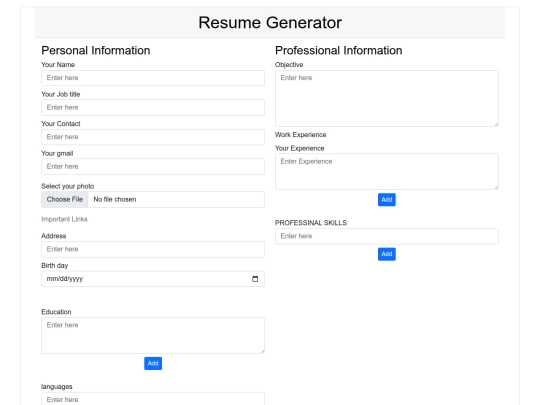Viewport: 540px width, 405px height.
Task: Click the Experience textarea resize corner
Action: pos(496,187)
